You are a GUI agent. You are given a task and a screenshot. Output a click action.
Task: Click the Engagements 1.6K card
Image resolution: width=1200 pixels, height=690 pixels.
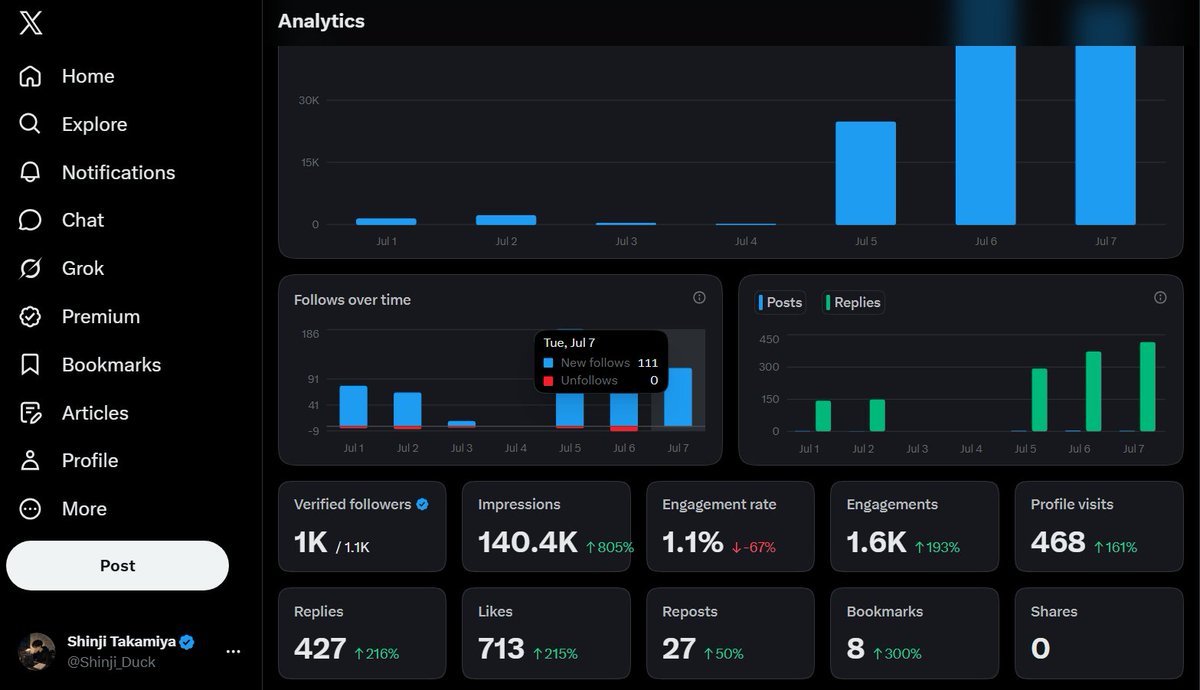point(914,527)
